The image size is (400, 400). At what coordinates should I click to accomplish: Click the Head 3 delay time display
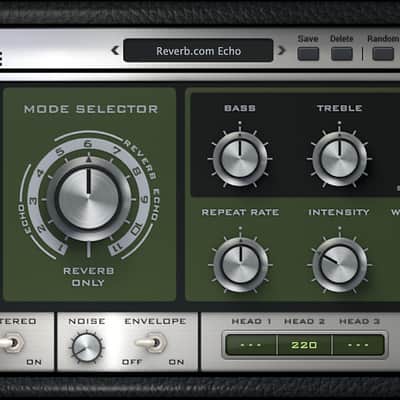[x=358, y=345]
